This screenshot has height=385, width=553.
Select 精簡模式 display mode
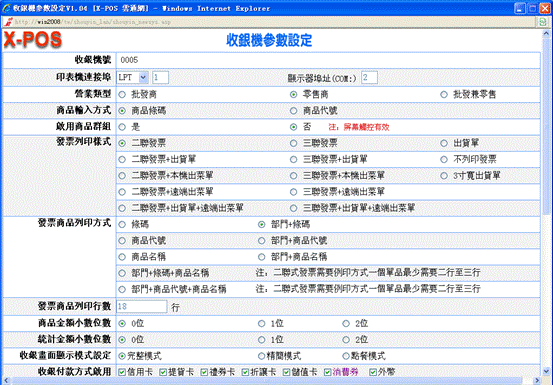[261, 356]
